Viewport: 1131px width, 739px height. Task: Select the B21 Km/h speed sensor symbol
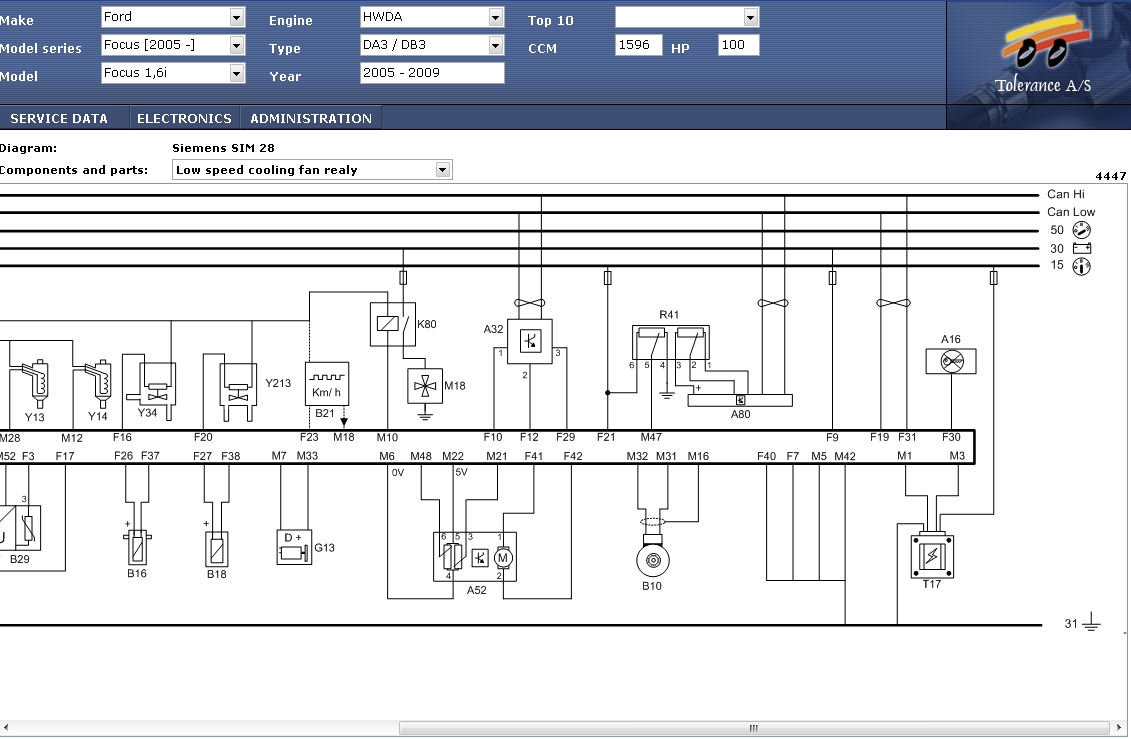(x=327, y=384)
